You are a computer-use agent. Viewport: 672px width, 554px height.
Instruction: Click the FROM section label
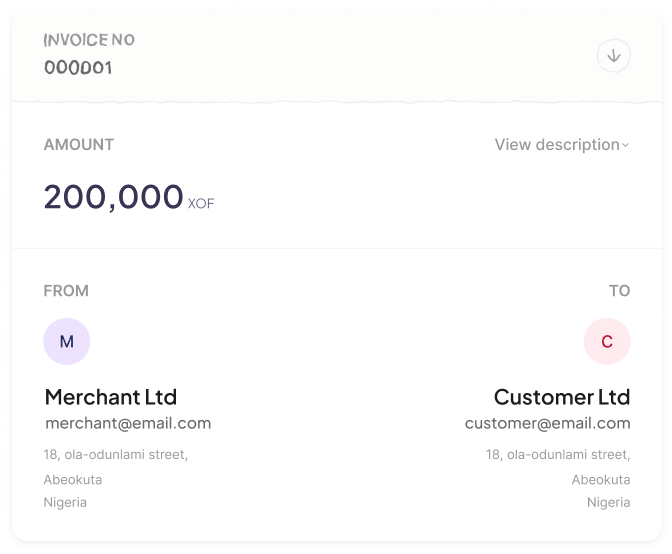point(66,291)
